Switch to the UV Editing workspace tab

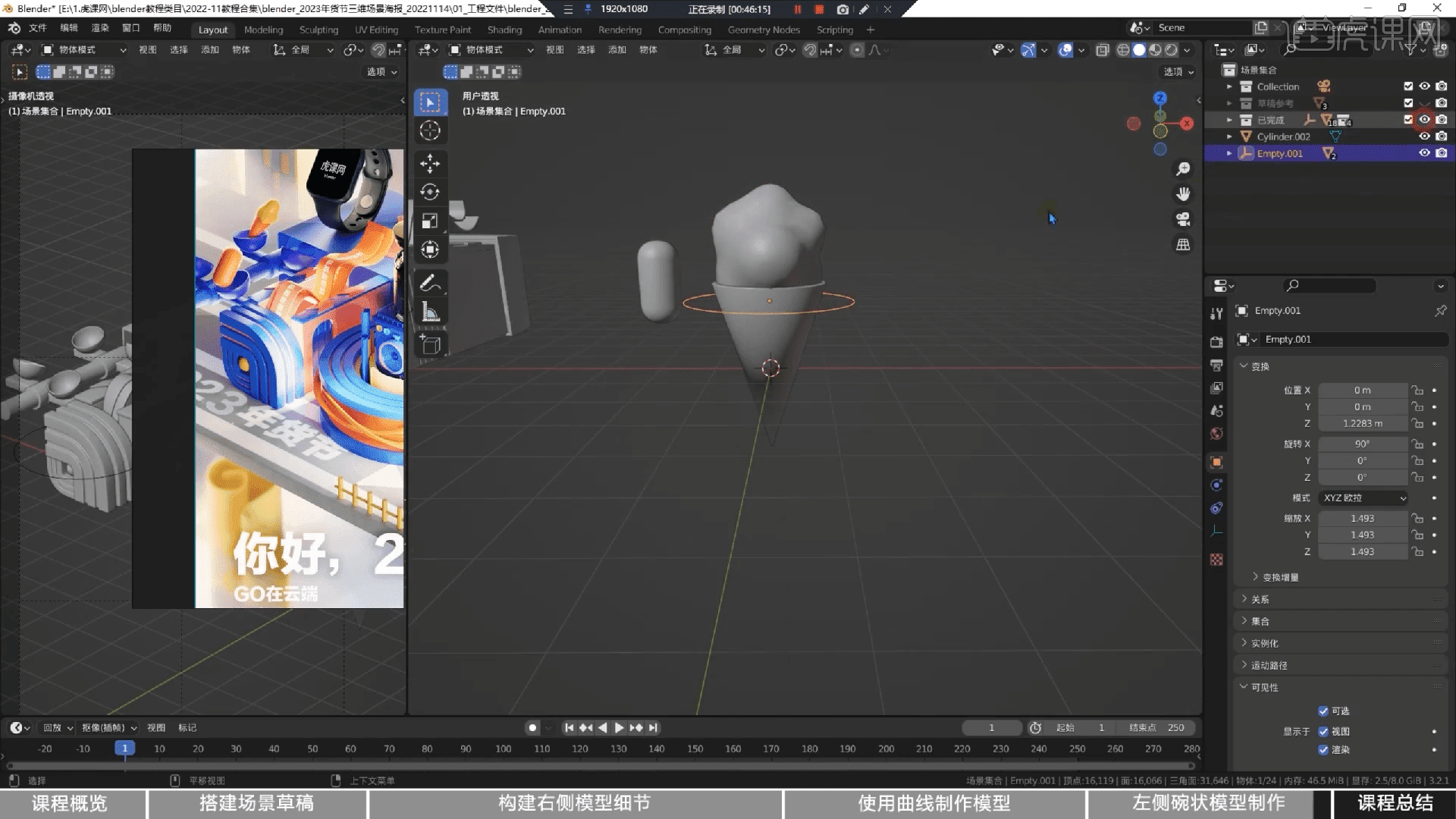coord(376,30)
